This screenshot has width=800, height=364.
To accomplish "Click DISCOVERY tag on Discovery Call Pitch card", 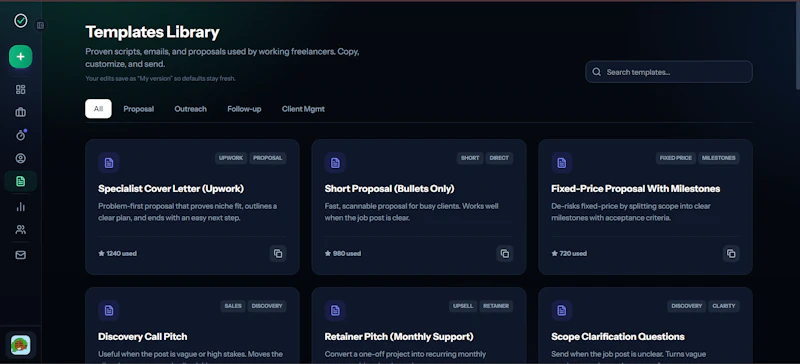I will point(267,306).
